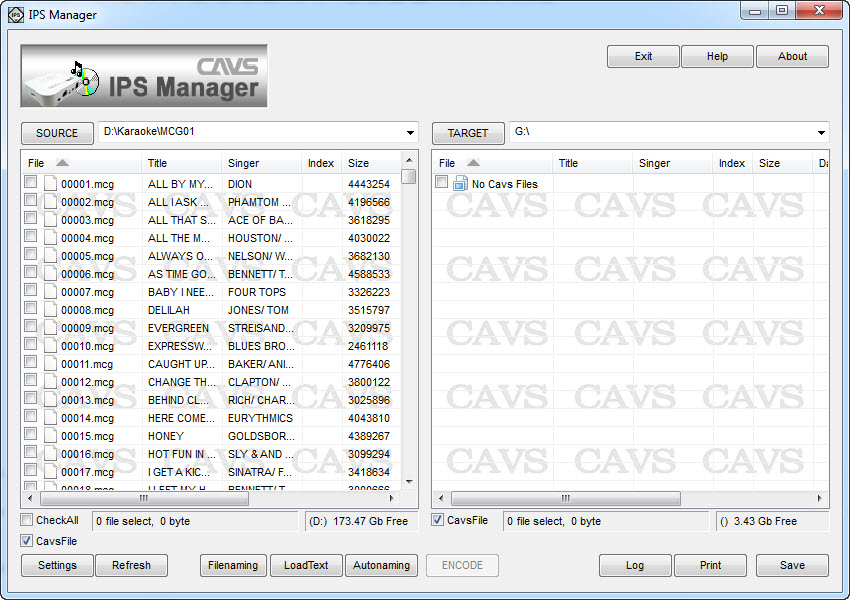This screenshot has height=600, width=850.
Task: Click the file icon for 00012.mcg
Action: [50, 382]
